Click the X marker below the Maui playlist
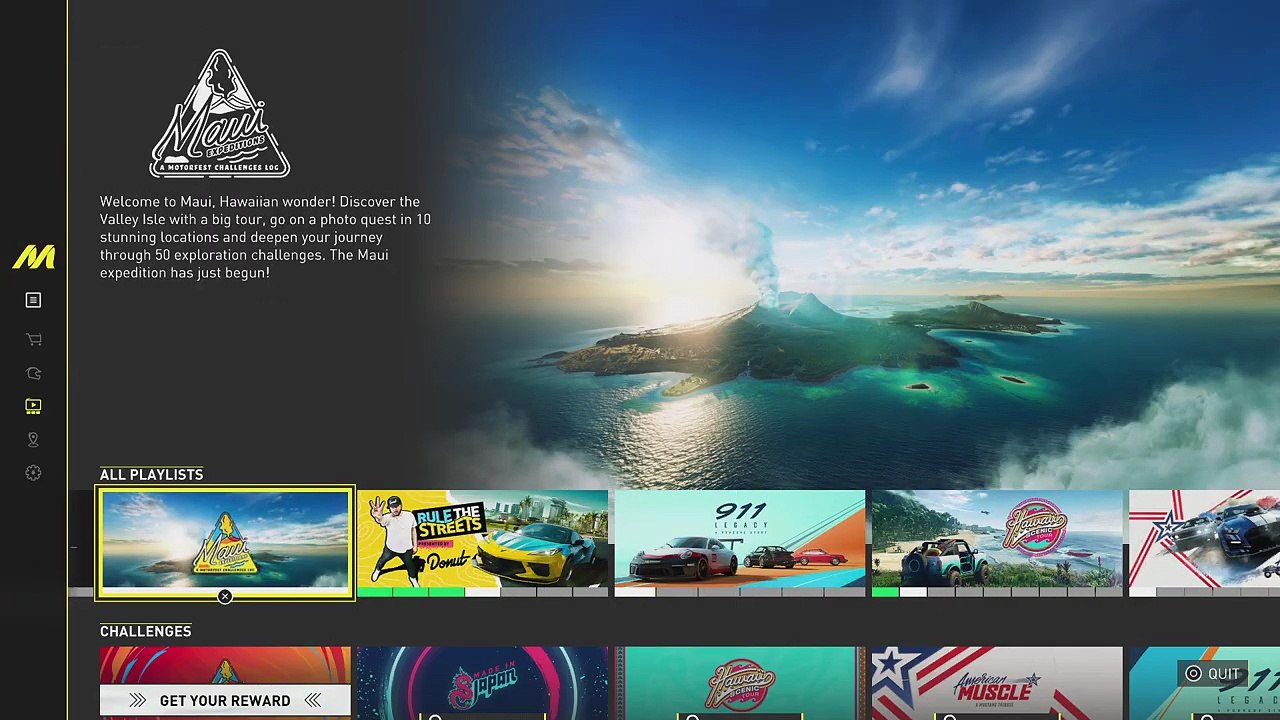Viewport: 1280px width, 720px height. tap(225, 597)
